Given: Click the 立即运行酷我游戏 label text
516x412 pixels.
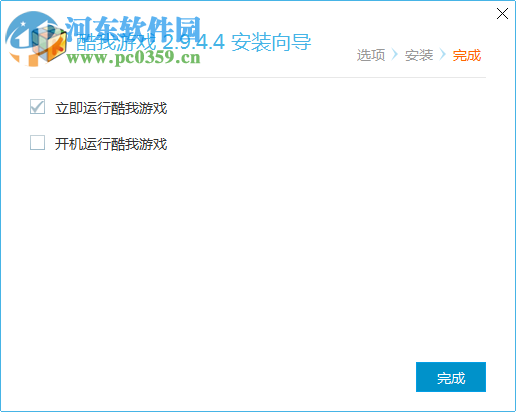Looking at the screenshot, I should pos(111,108).
